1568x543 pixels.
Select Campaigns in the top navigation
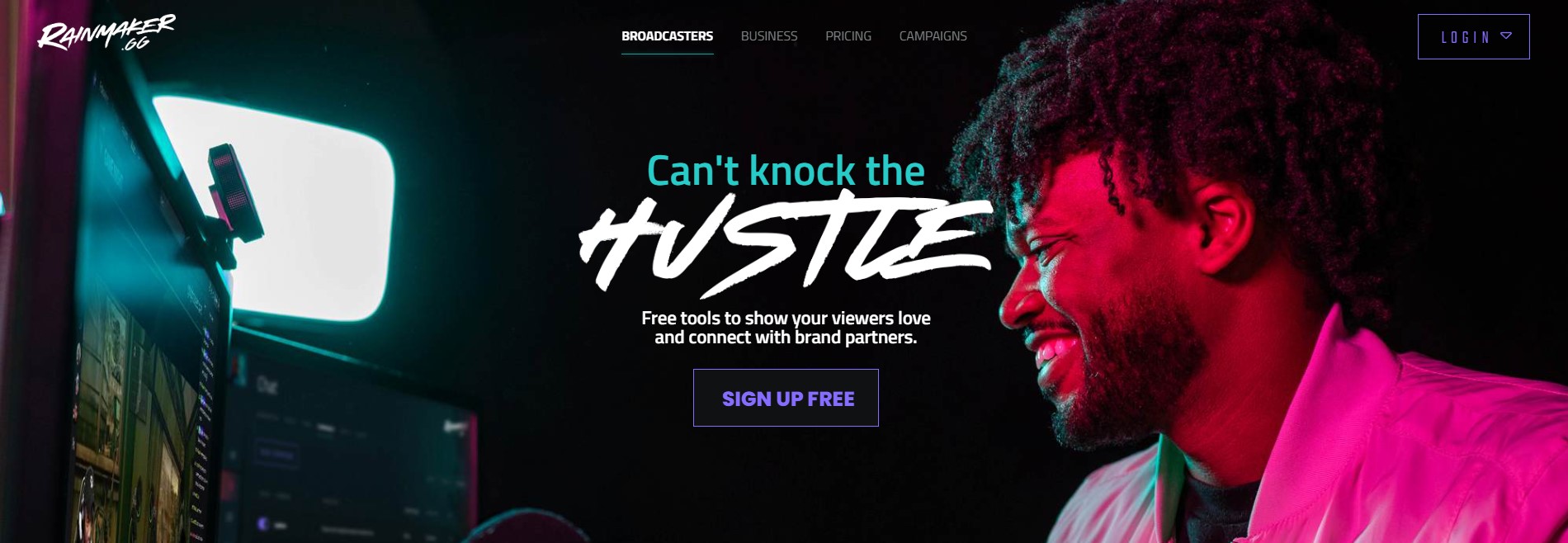[933, 36]
